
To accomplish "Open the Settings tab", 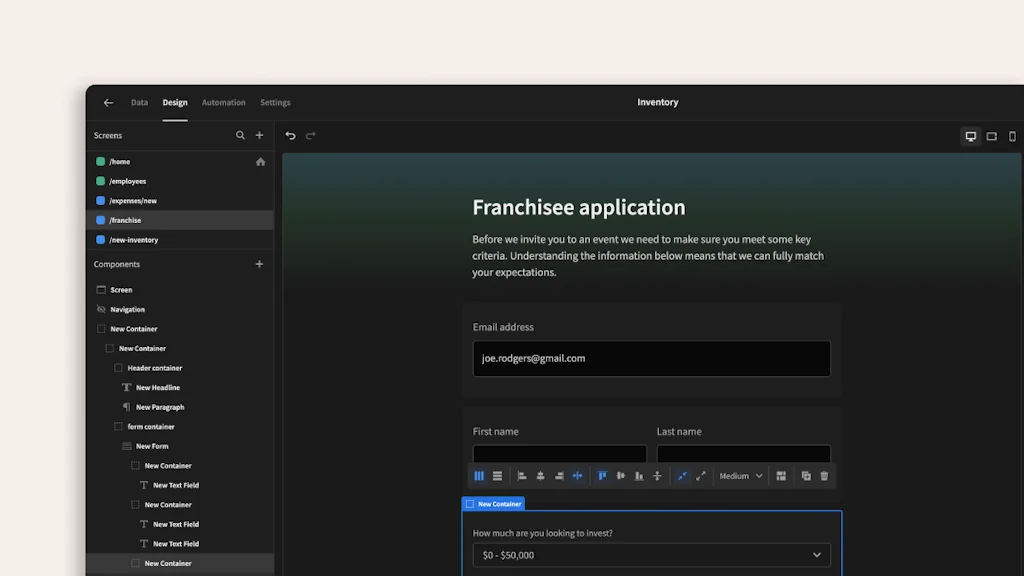I will 275,102.
